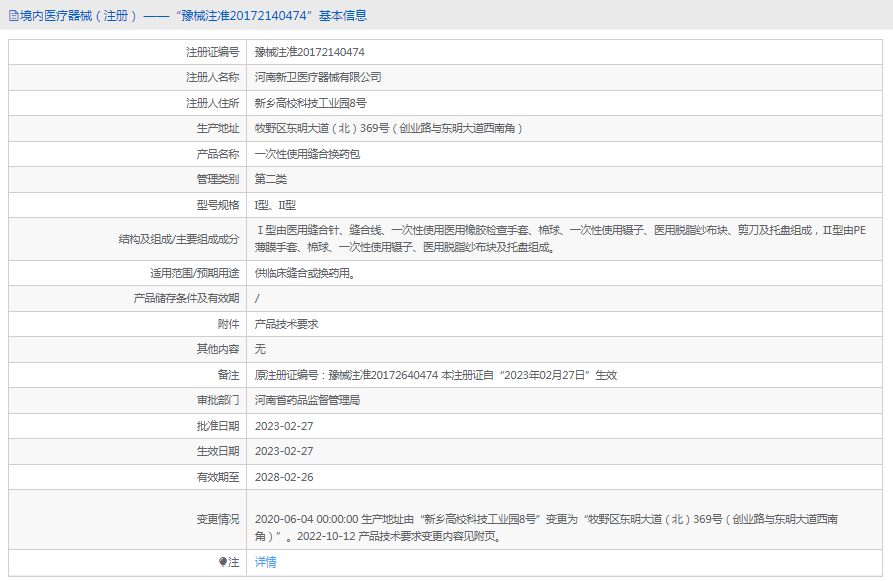Screen dimensions: 893x581
Task: Click the 产品储存条件及有效期 label
Action: (186, 298)
